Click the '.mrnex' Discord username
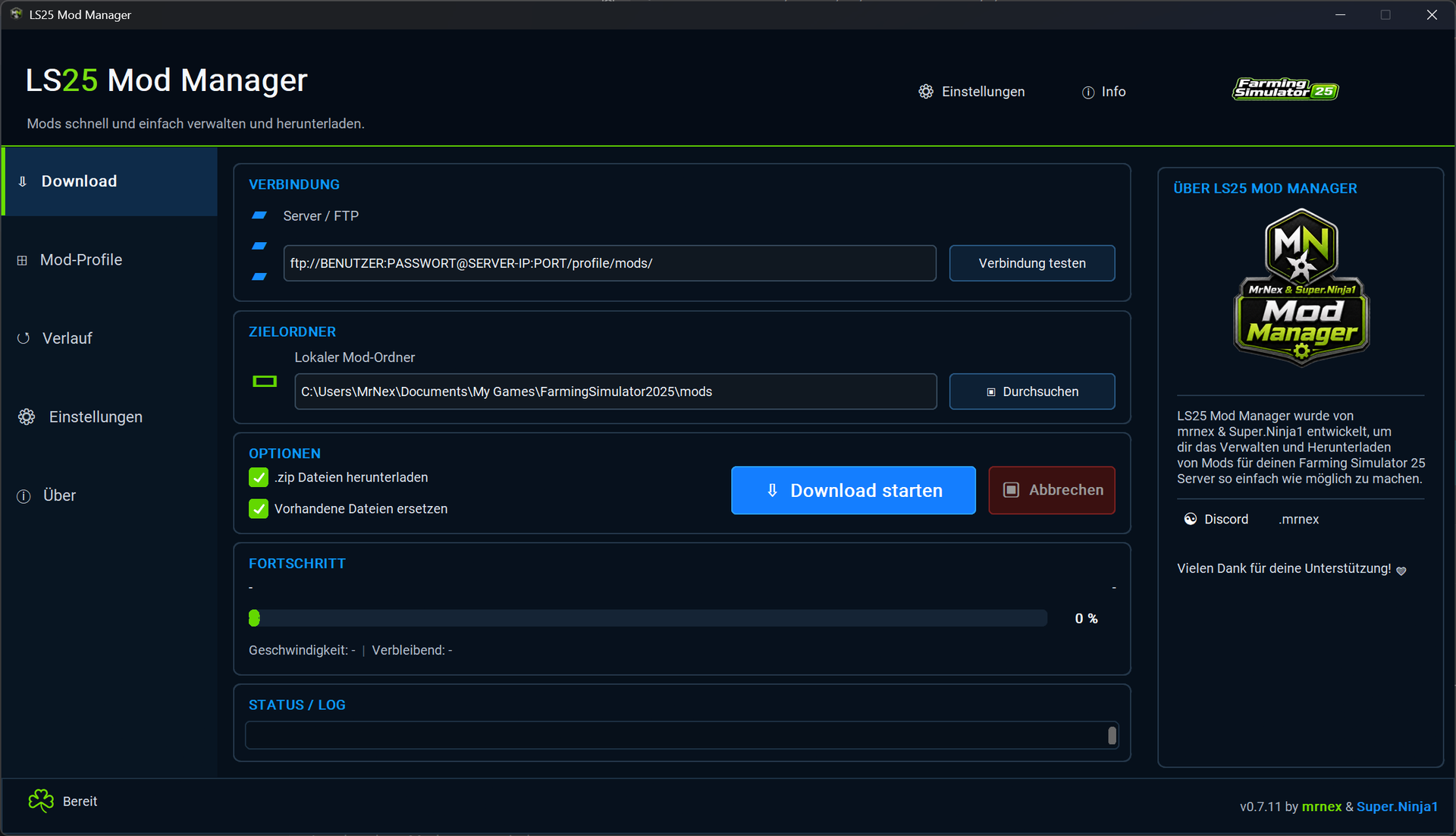This screenshot has width=1456, height=836. (x=1299, y=520)
